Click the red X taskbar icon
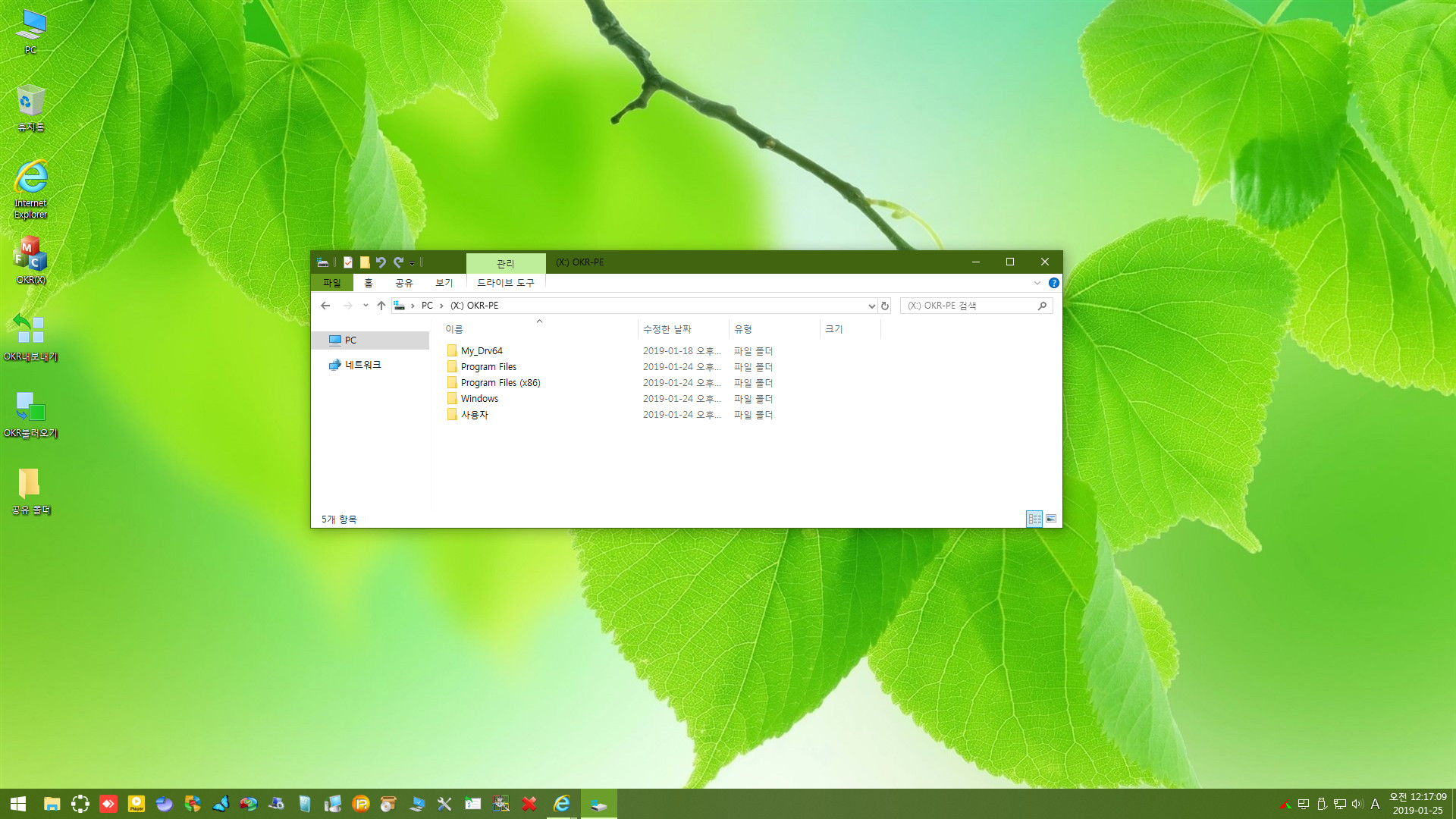Viewport: 1456px width, 819px height. pyautogui.click(x=529, y=804)
